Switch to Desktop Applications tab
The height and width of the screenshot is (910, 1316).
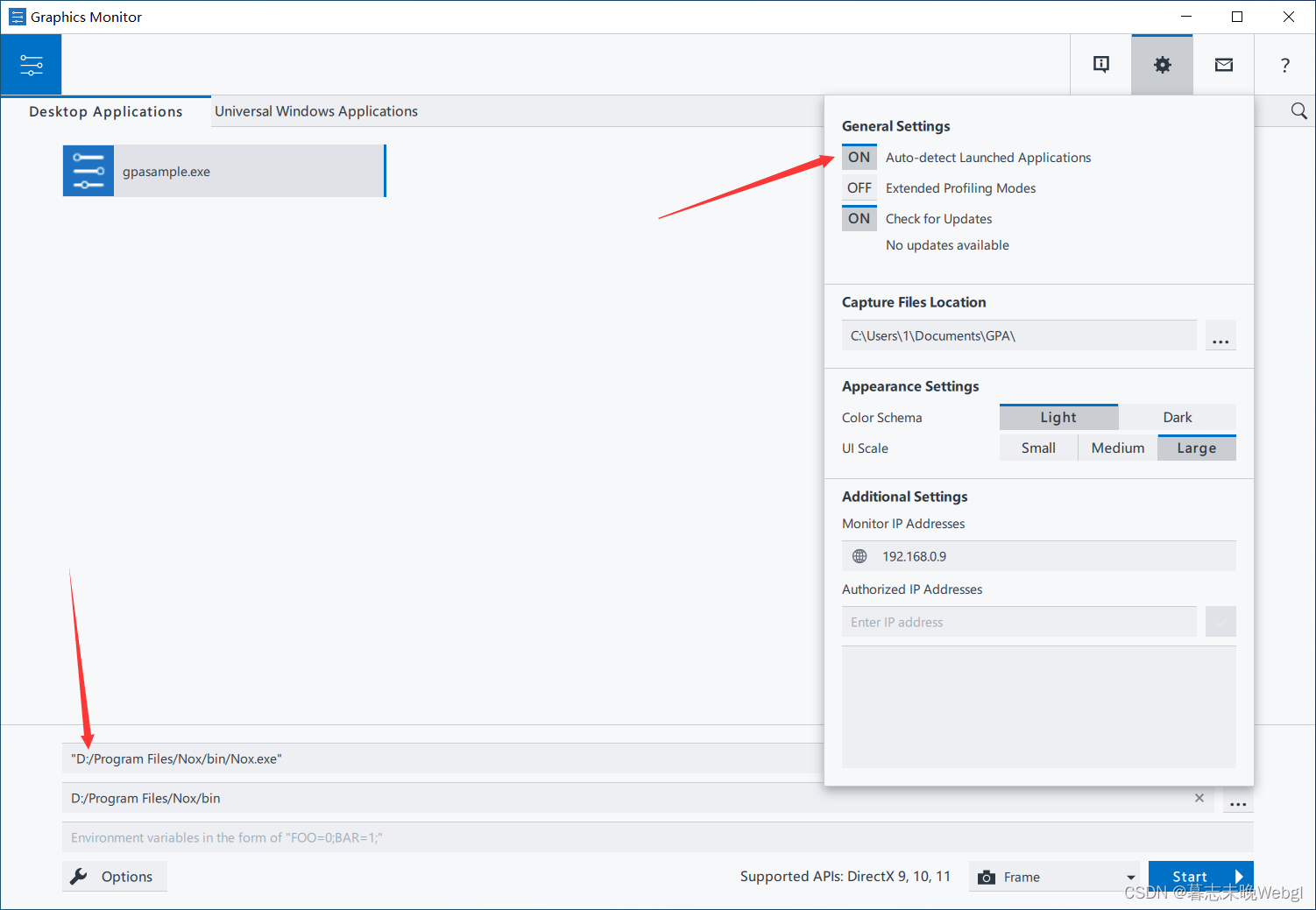[x=106, y=111]
